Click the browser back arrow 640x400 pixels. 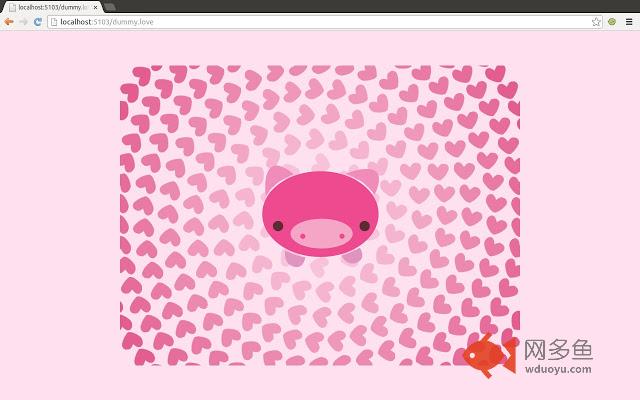coord(9,22)
